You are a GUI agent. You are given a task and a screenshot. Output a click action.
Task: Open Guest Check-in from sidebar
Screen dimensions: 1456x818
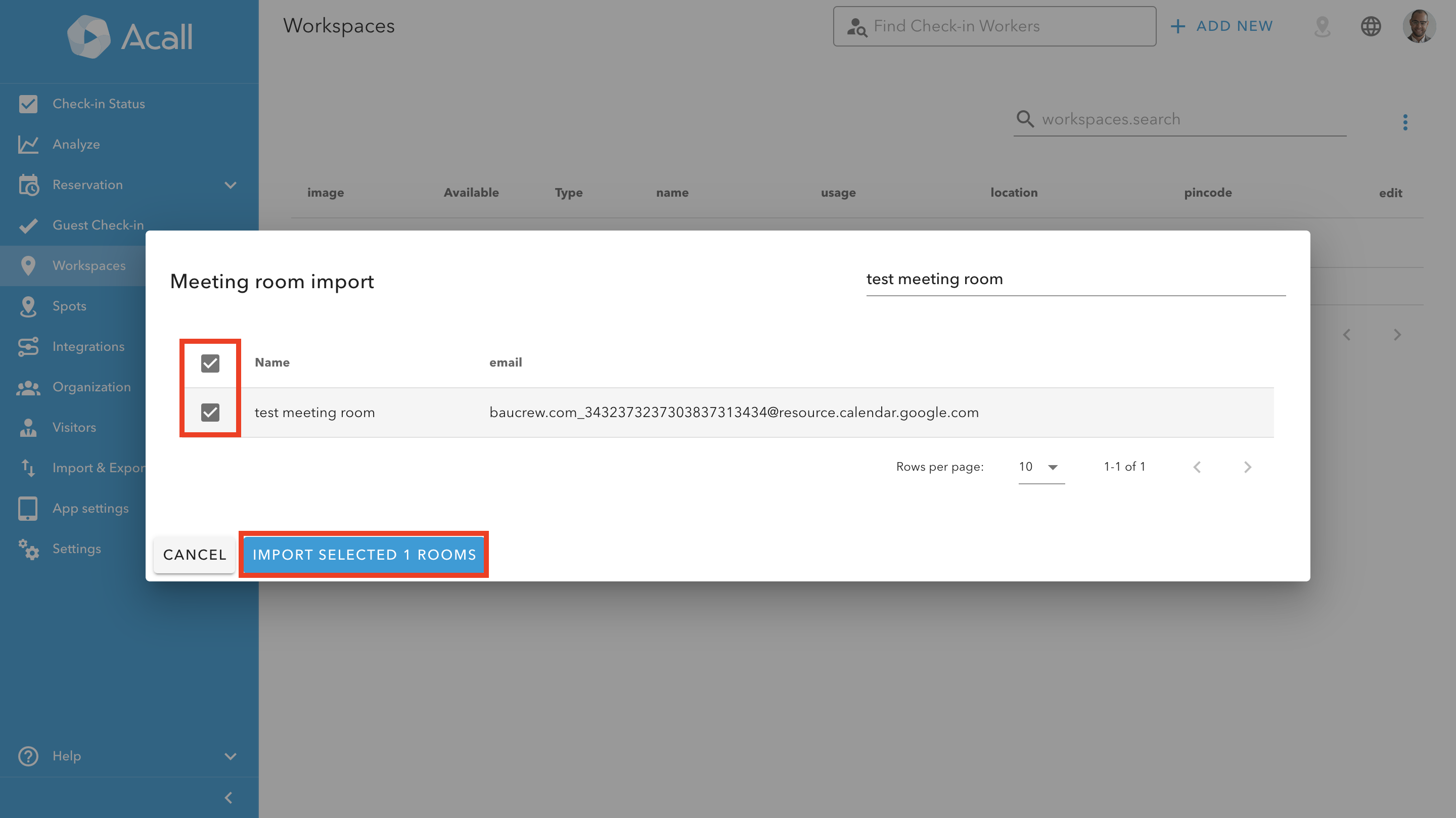[98, 225]
